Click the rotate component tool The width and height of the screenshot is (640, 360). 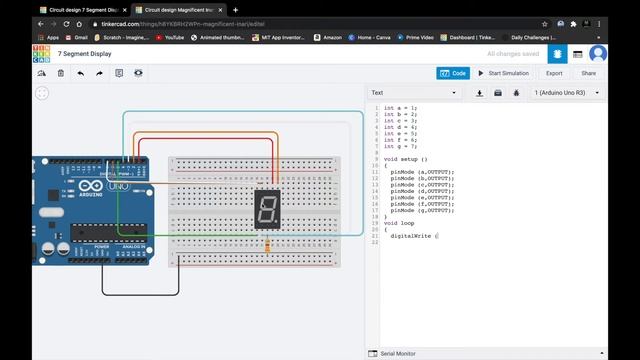(x=42, y=73)
